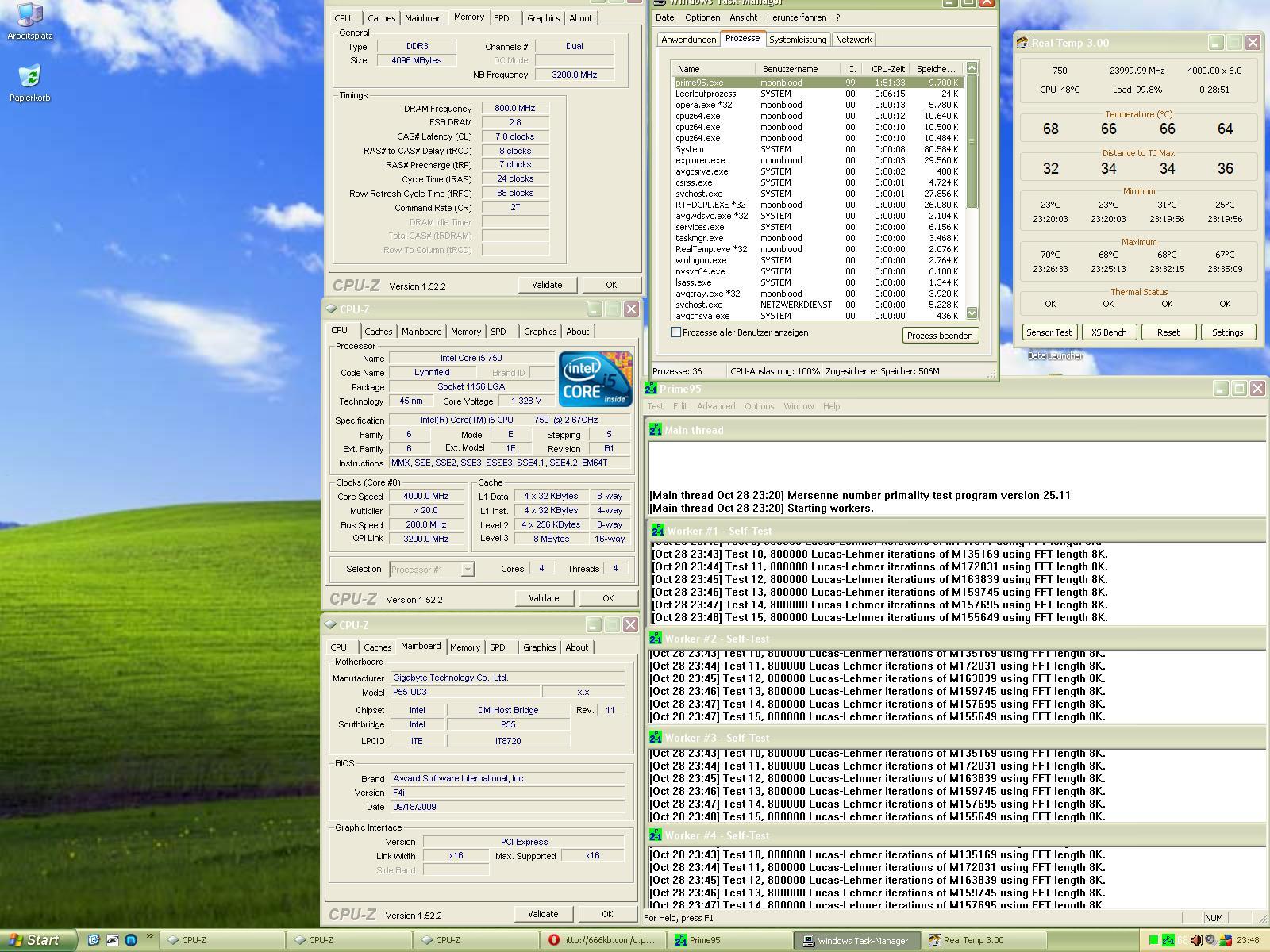This screenshot has width=1270, height=952.
Task: Open the blue round quick launch icon
Action: 131,940
